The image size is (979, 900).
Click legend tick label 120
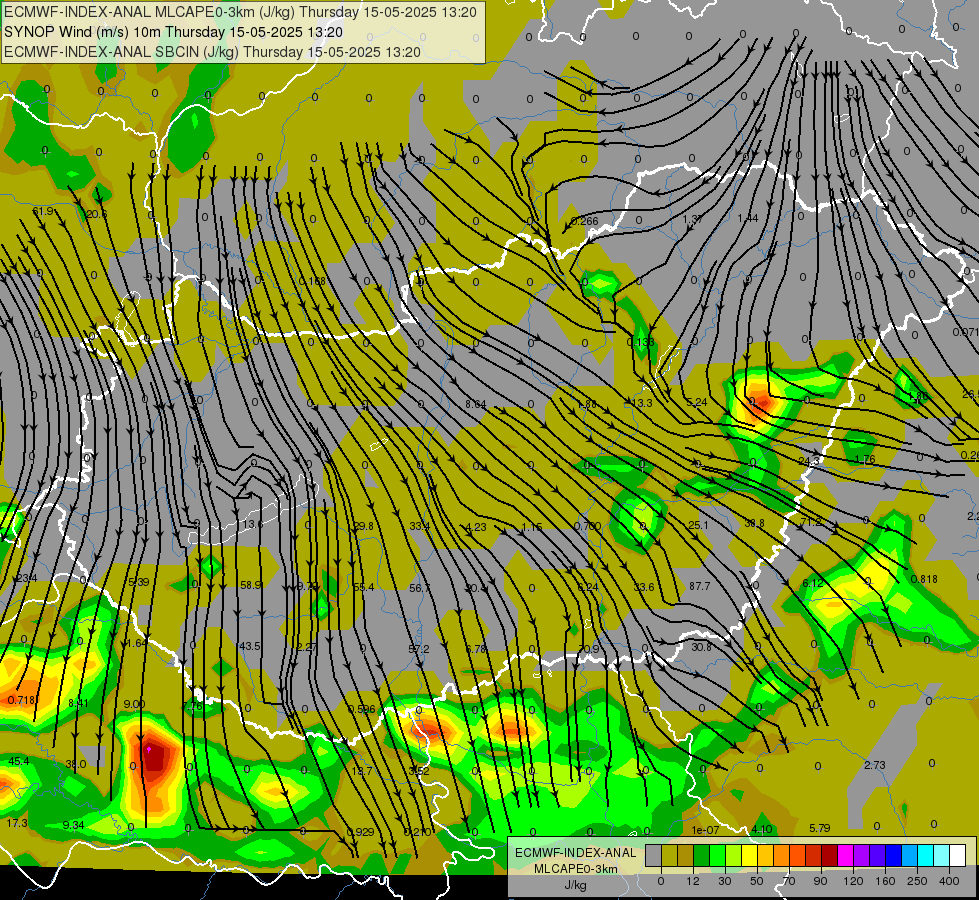click(853, 881)
